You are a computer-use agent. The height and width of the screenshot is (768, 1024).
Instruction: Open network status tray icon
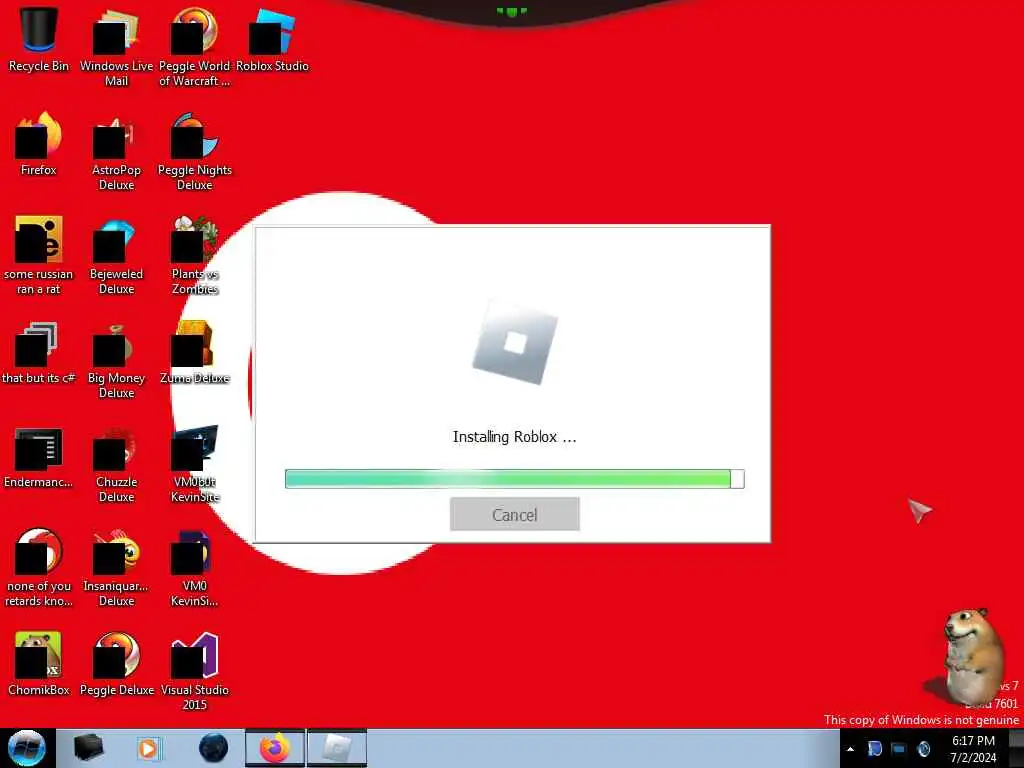899,749
